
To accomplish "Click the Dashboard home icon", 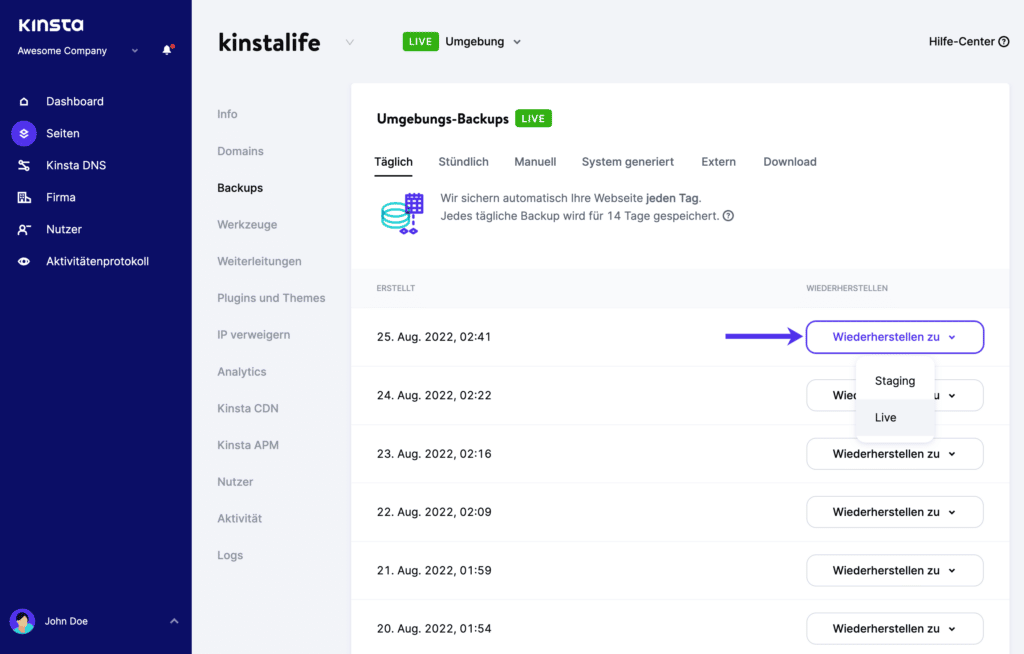I will [24, 101].
